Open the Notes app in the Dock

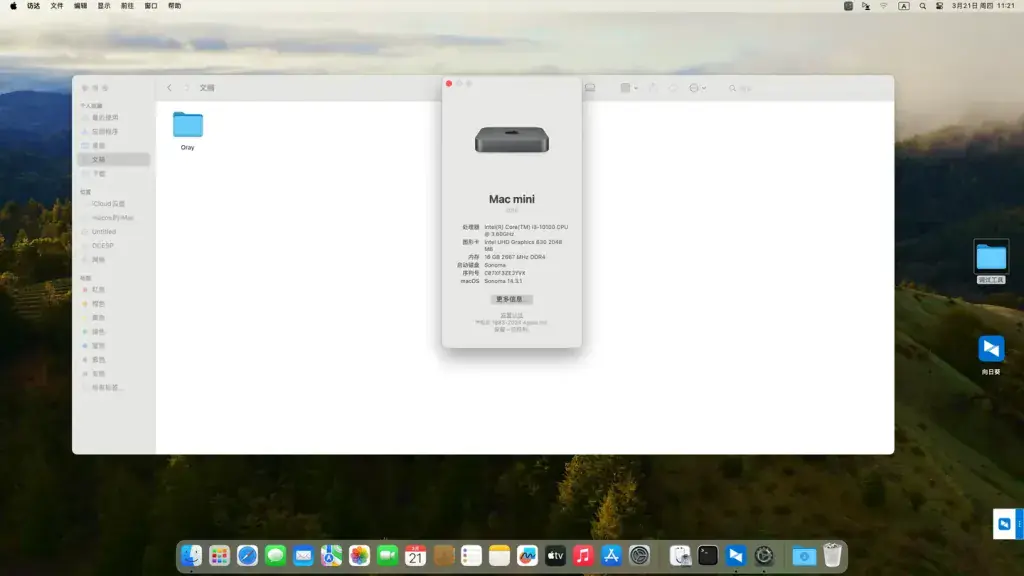tap(499, 556)
